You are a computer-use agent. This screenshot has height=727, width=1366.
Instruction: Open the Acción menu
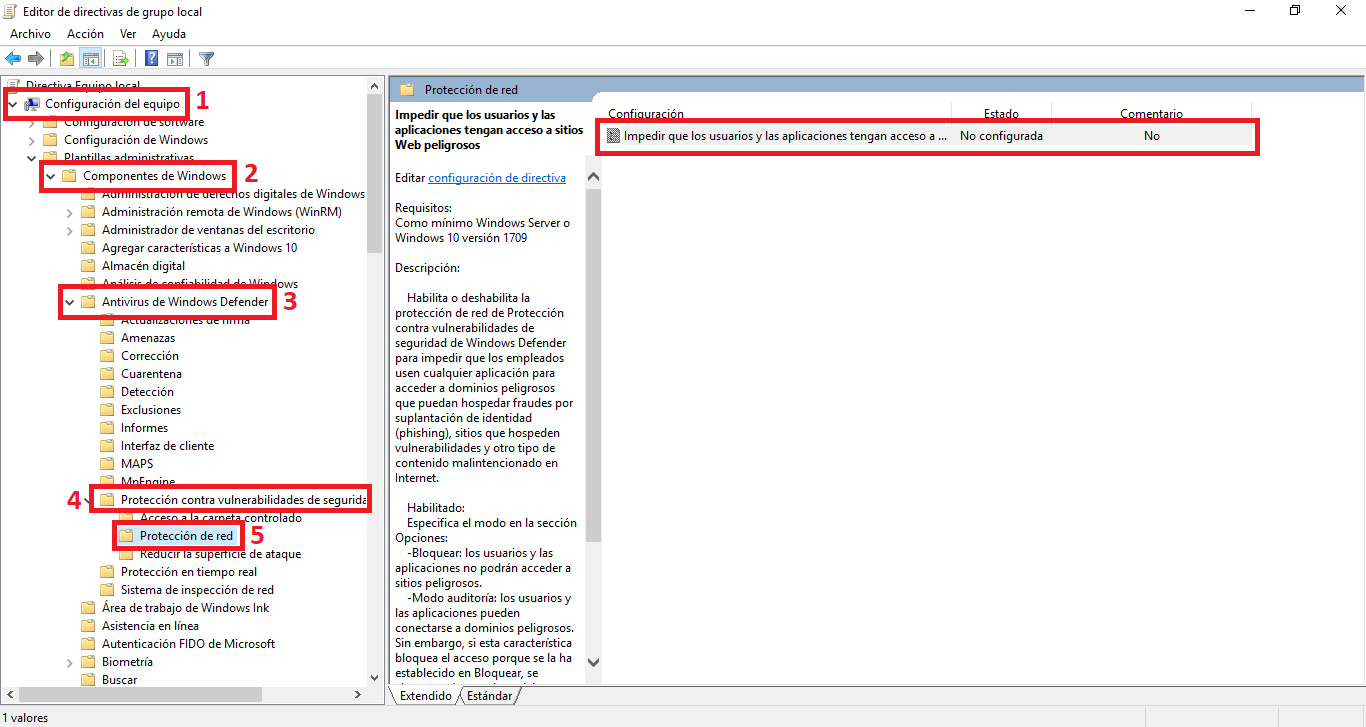pos(85,34)
